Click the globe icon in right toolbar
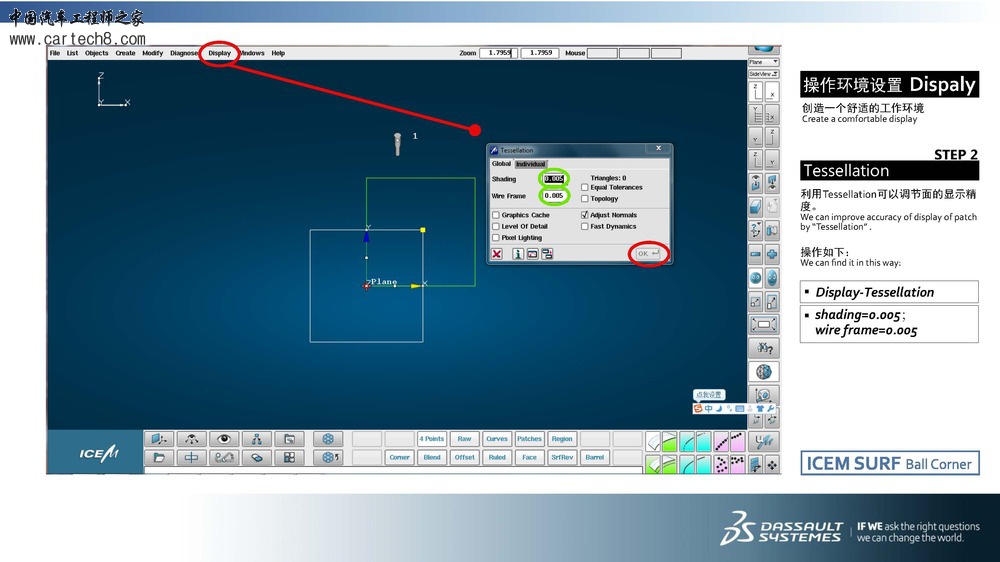Viewport: 1000px width, 562px height. pos(763,371)
